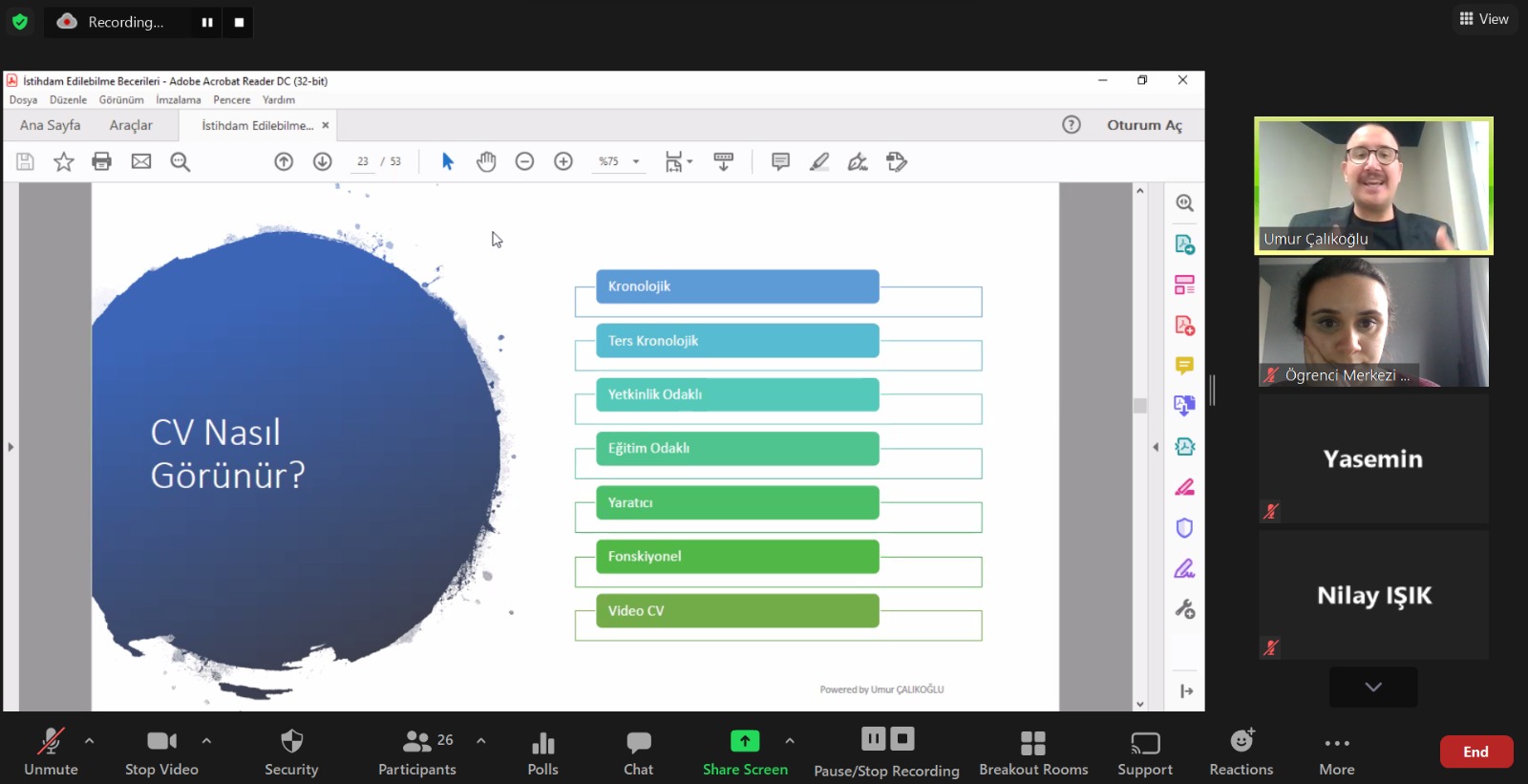Click the print icon in Acrobat toolbar
The height and width of the screenshot is (784, 1528).
point(101,161)
